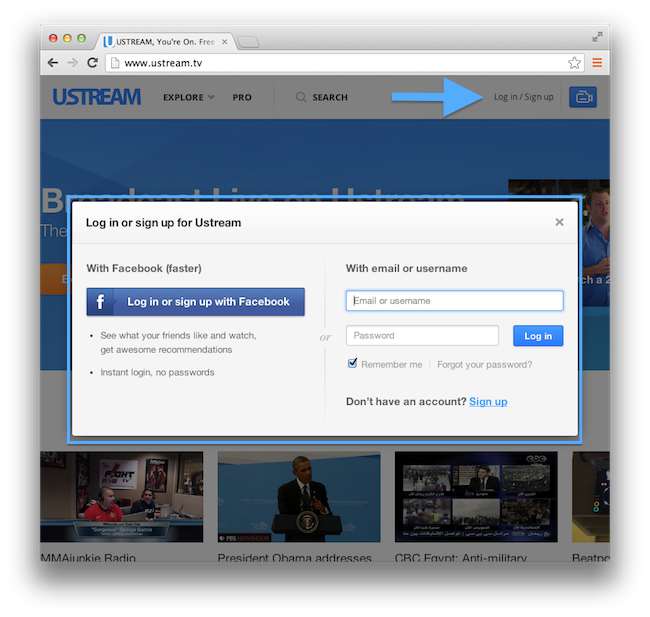
Task: Click the CBC Egypt: Anti-military title
Action: [461, 557]
